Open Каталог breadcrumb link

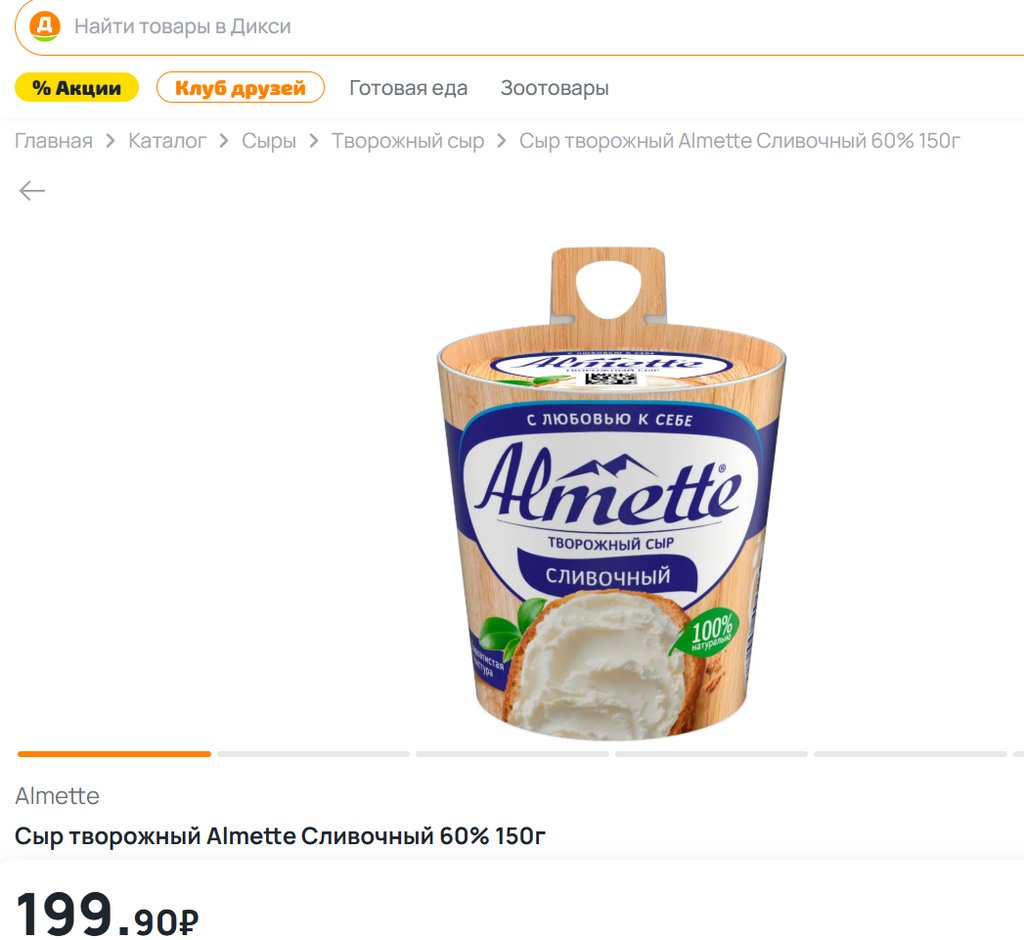coord(167,141)
